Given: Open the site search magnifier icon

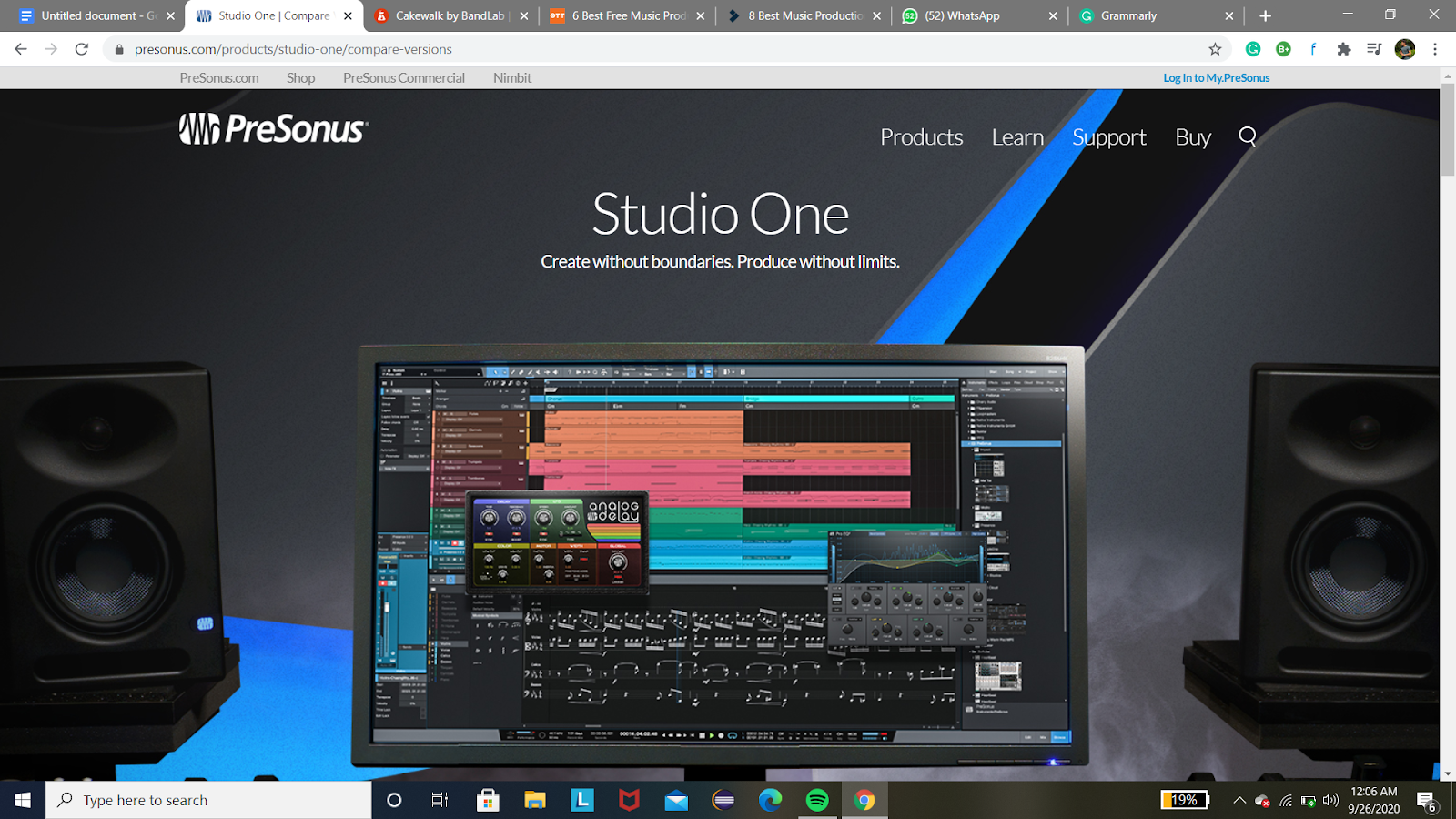Looking at the screenshot, I should click(x=1248, y=136).
